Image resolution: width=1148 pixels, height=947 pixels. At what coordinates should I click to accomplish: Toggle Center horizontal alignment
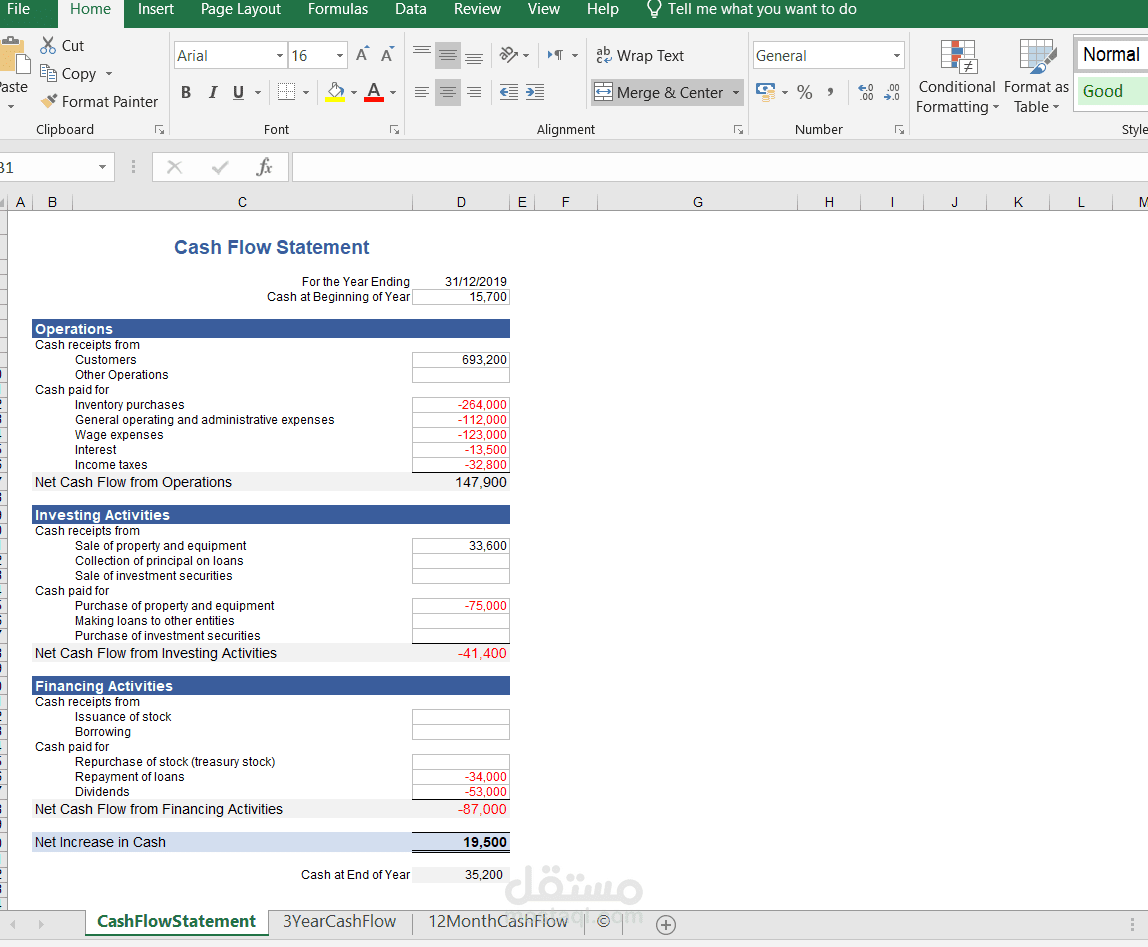(x=448, y=92)
